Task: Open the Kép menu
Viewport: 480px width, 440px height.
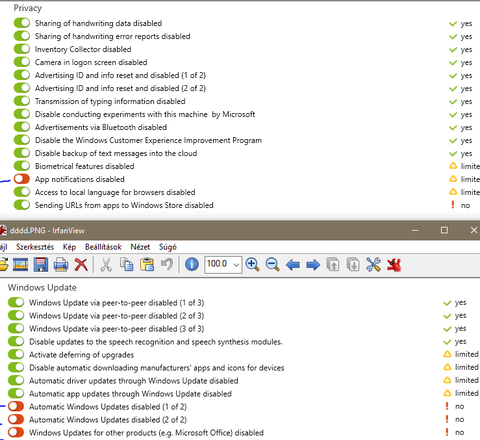Action: (69, 247)
